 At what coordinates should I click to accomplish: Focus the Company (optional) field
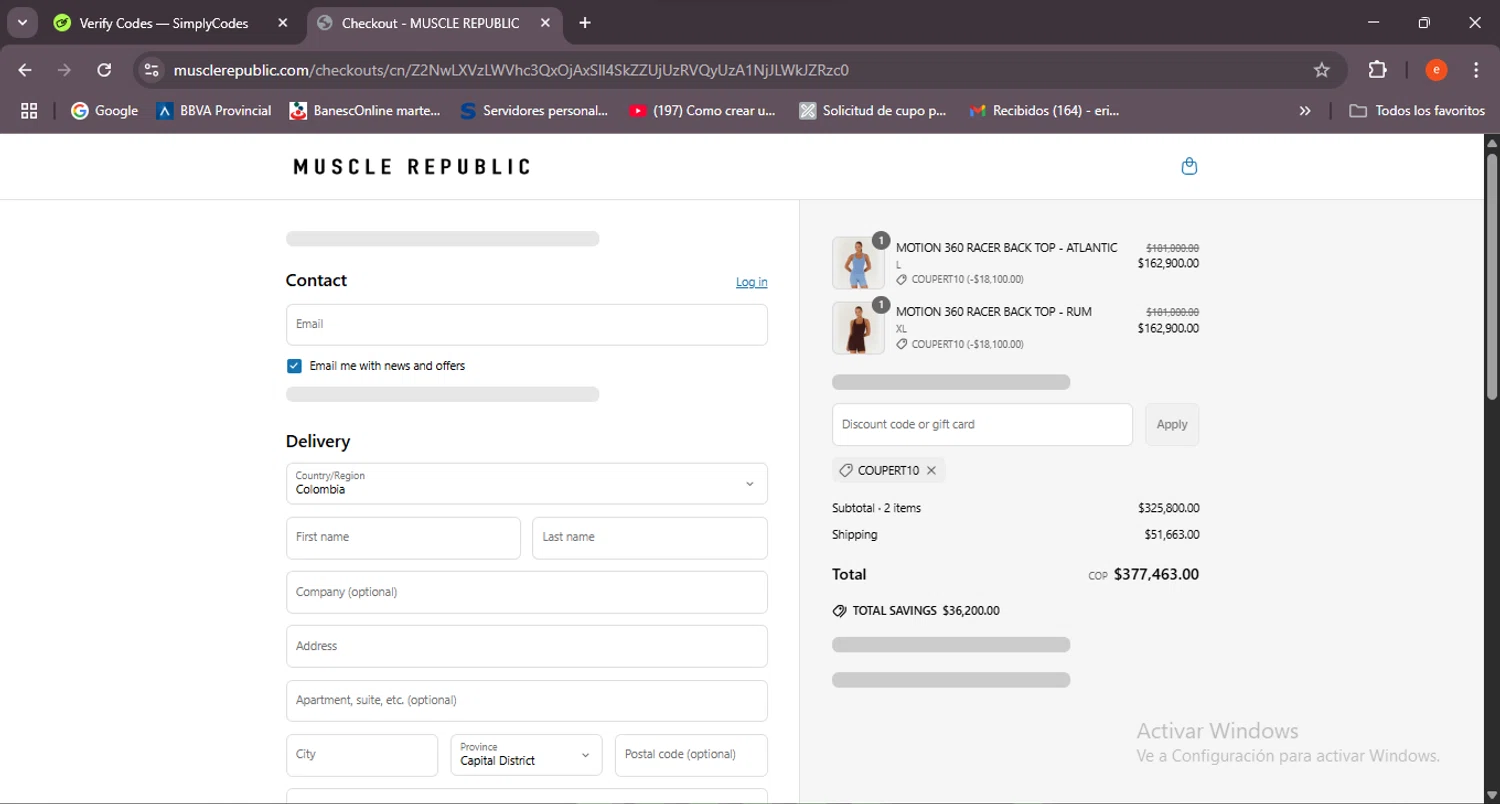pos(527,592)
